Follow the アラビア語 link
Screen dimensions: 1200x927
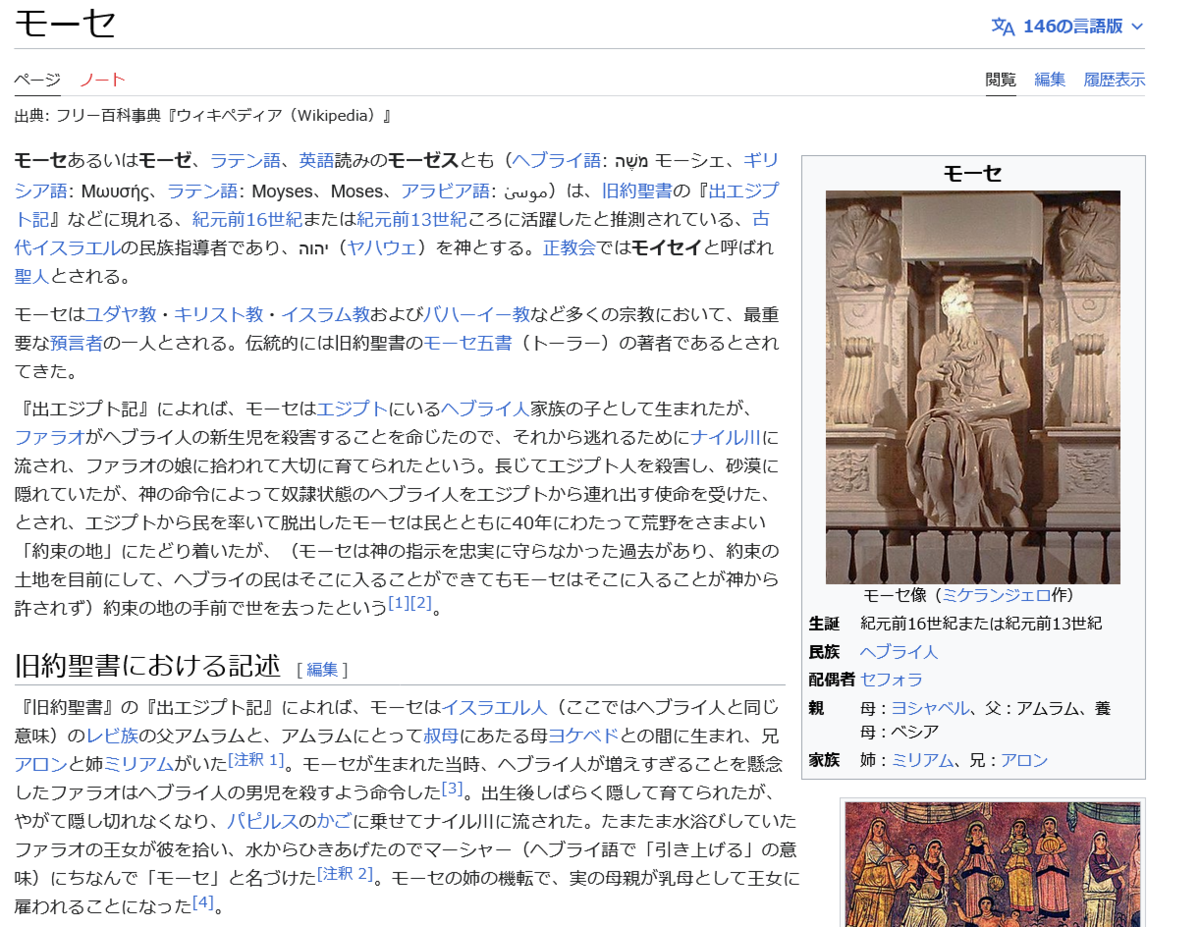[445, 190]
